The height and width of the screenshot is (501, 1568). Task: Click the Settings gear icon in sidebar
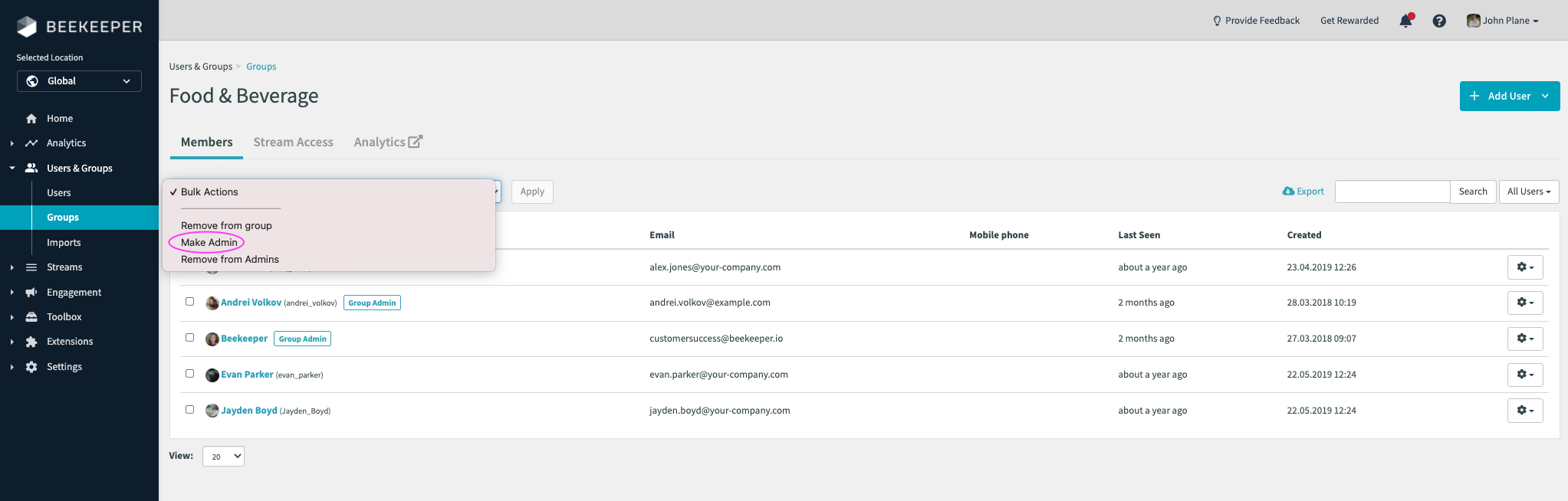tap(31, 367)
